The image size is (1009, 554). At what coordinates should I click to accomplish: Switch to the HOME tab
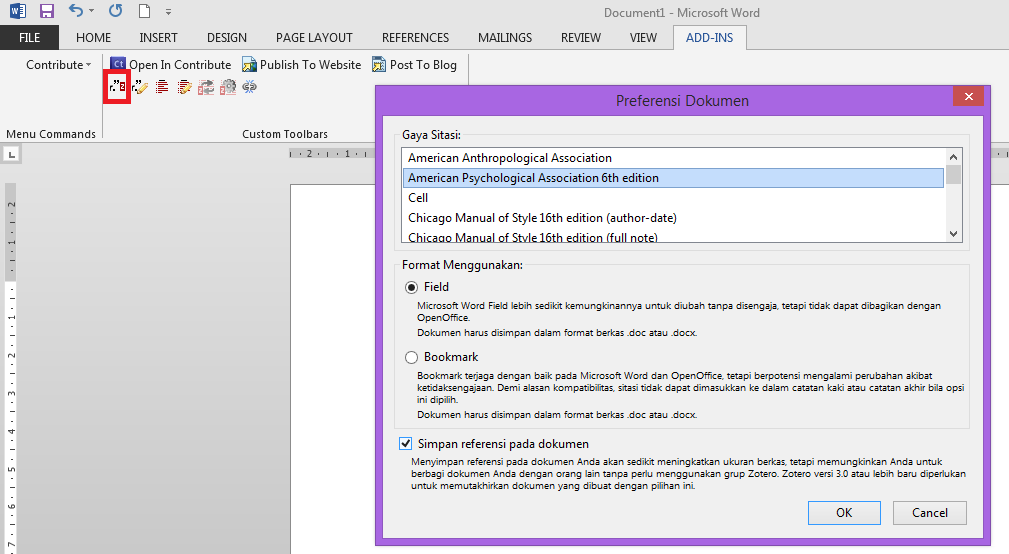point(93,37)
